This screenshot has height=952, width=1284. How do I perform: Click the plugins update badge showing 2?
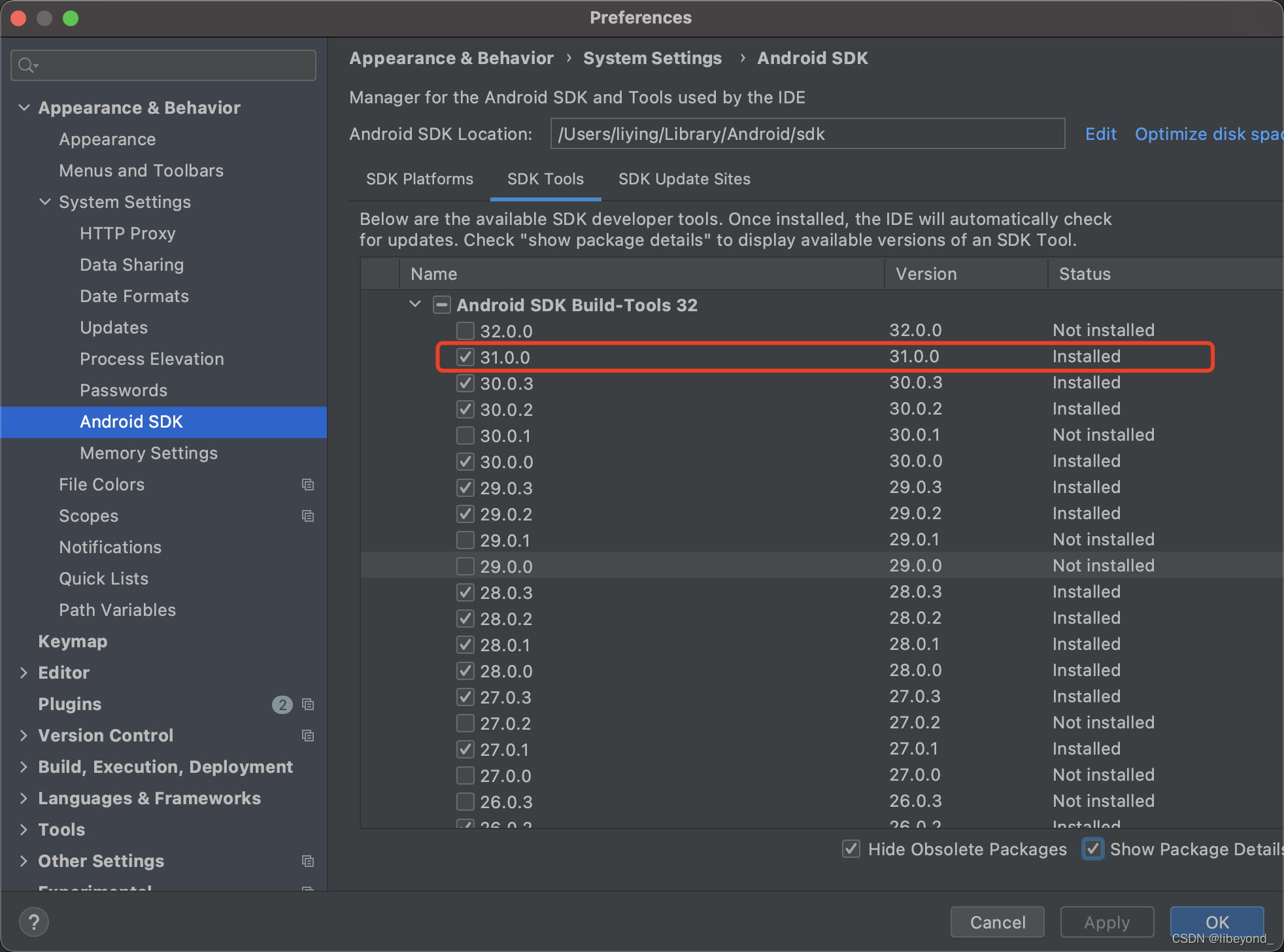(x=282, y=704)
